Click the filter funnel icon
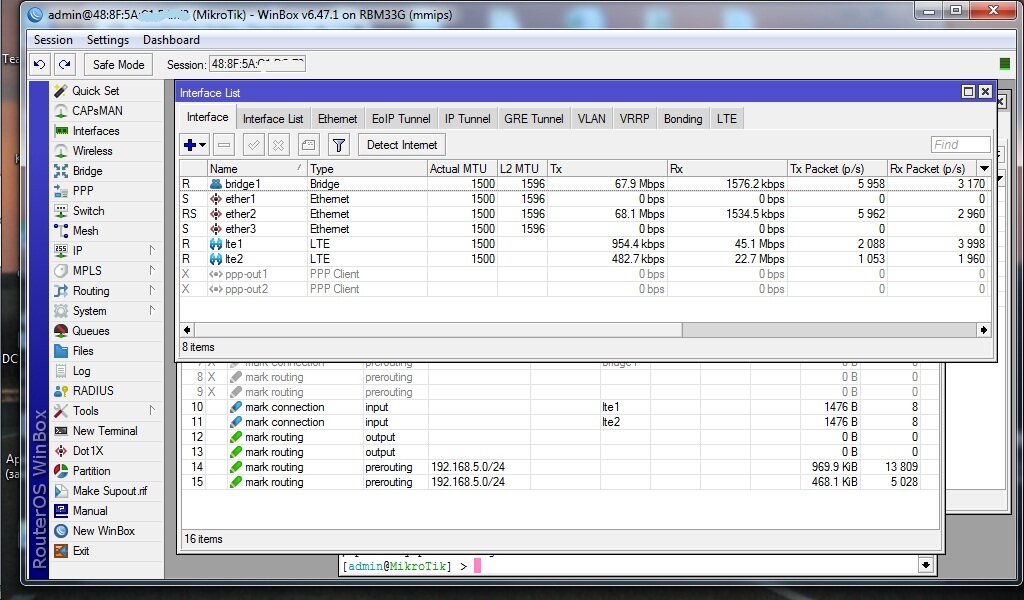Image resolution: width=1024 pixels, height=600 pixels. [338, 145]
